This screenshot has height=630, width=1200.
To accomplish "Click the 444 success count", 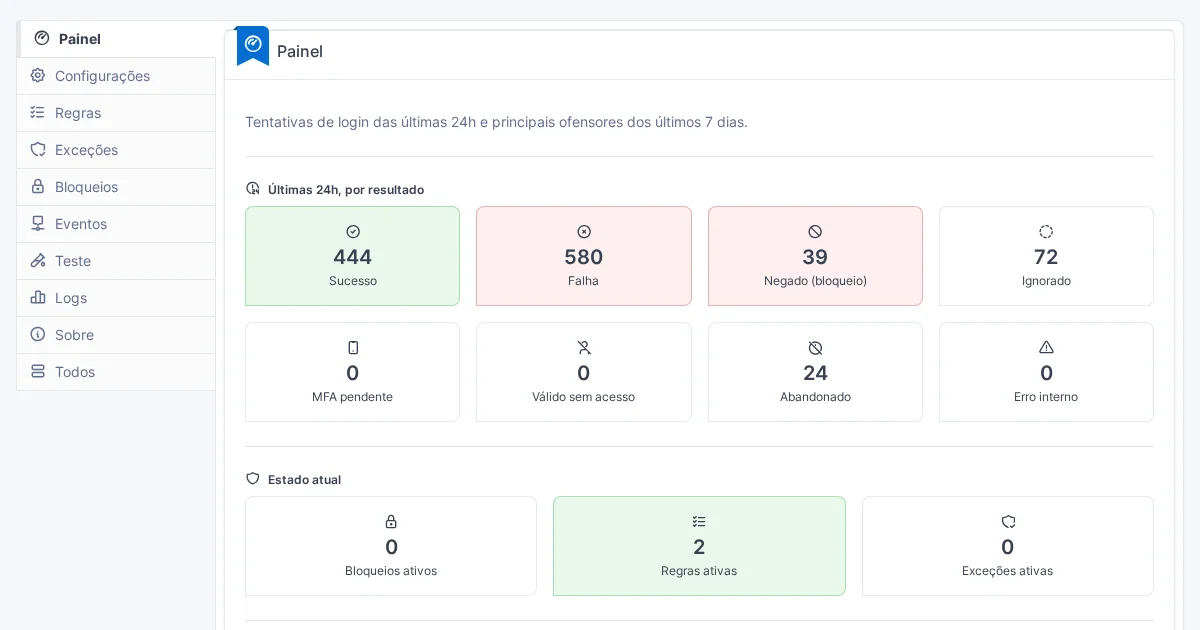I will point(353,257).
